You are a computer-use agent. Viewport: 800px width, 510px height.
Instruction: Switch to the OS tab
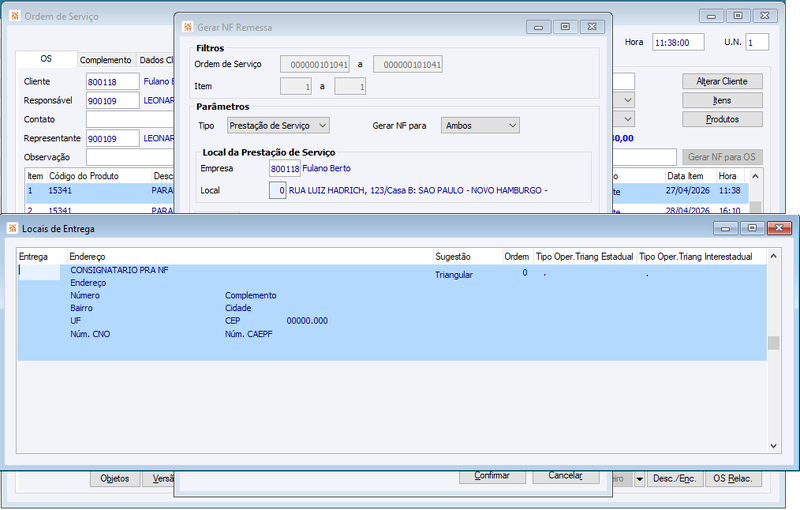(46, 59)
